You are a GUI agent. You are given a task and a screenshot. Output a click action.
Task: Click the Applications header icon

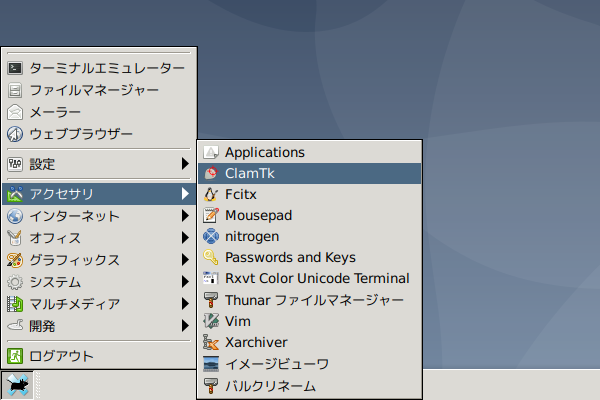211,152
